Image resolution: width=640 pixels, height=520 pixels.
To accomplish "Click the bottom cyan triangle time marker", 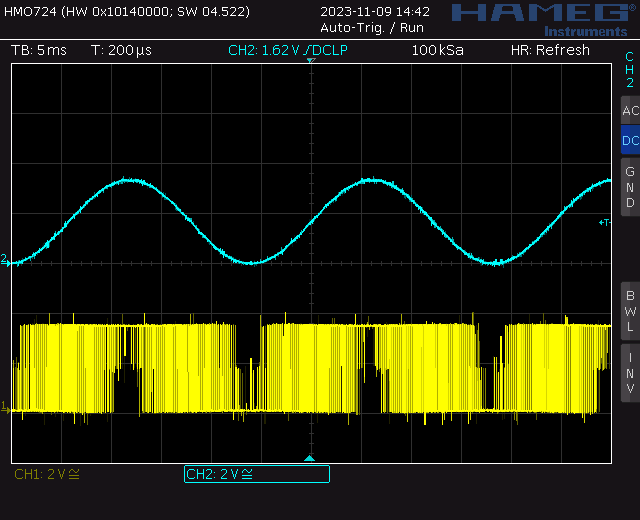I will click(x=309, y=458).
